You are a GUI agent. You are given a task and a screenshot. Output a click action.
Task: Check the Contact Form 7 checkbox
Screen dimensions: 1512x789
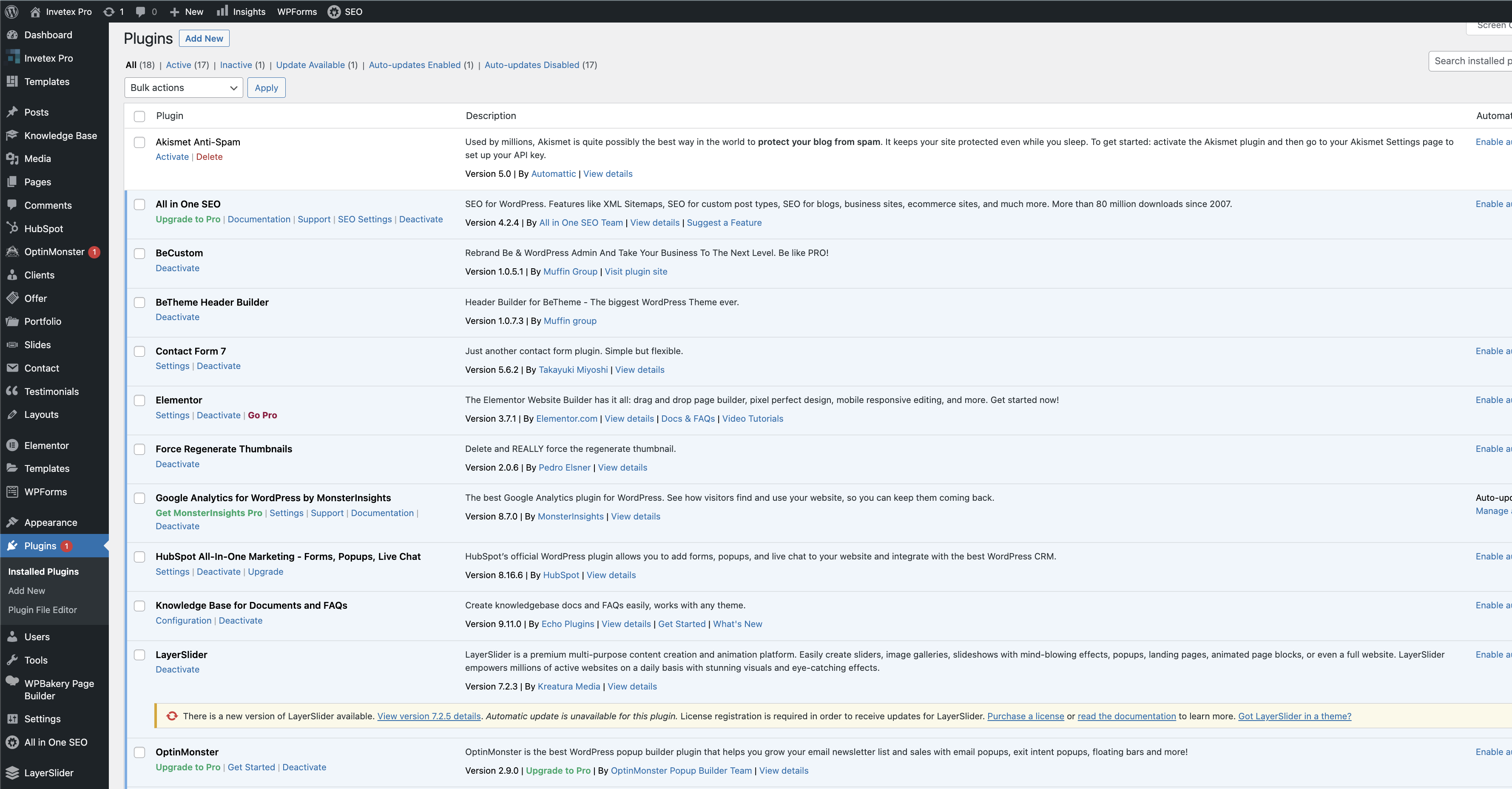(x=140, y=352)
